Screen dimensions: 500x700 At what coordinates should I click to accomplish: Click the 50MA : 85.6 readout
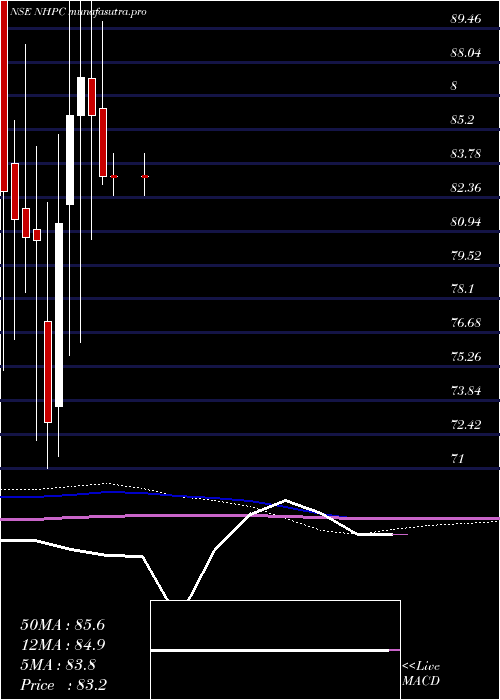62,625
